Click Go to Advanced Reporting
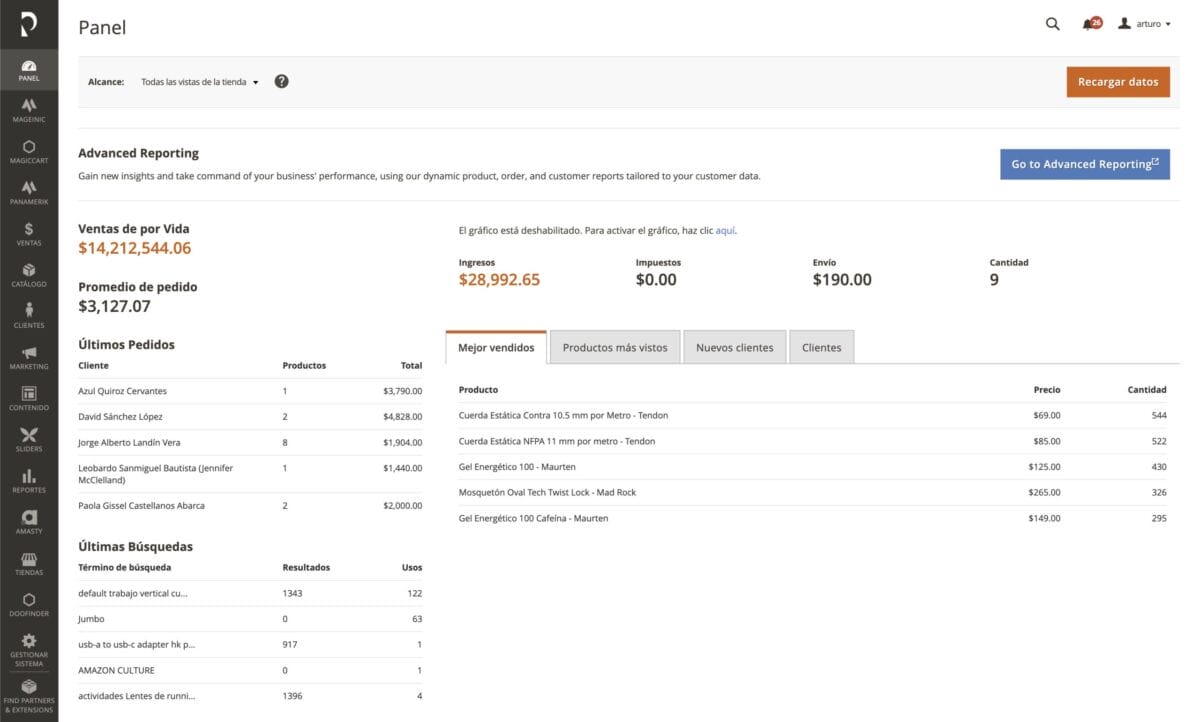The width and height of the screenshot is (1200, 722). click(1084, 164)
